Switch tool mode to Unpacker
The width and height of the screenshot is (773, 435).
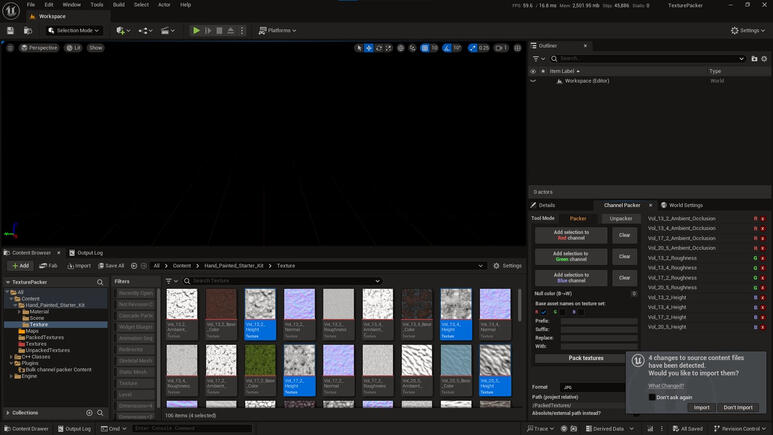621,218
